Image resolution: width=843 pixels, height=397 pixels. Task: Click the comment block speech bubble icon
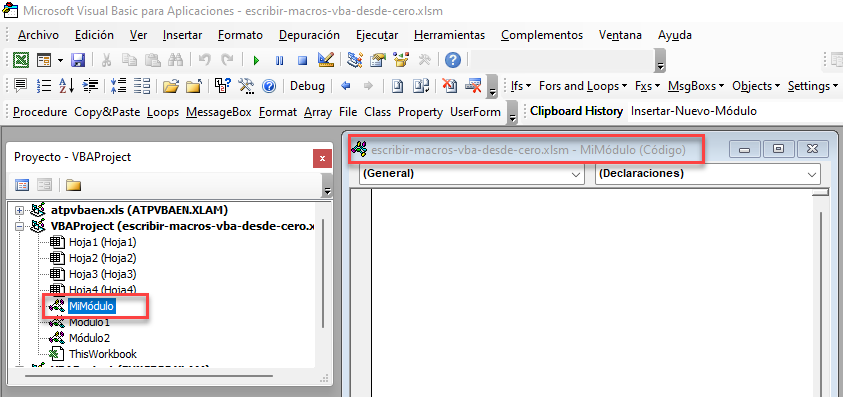(x=21, y=86)
